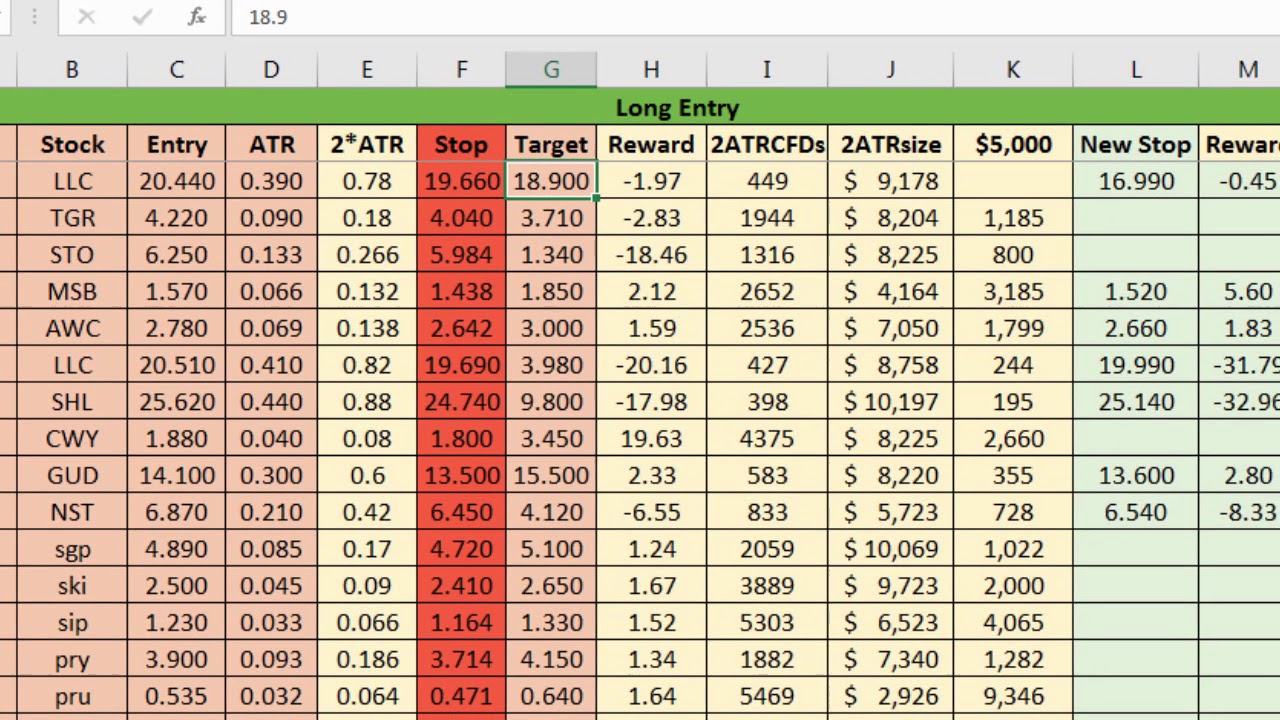1280x720 pixels.
Task: Select stock cell pru
Action: pyautogui.click(x=72, y=696)
